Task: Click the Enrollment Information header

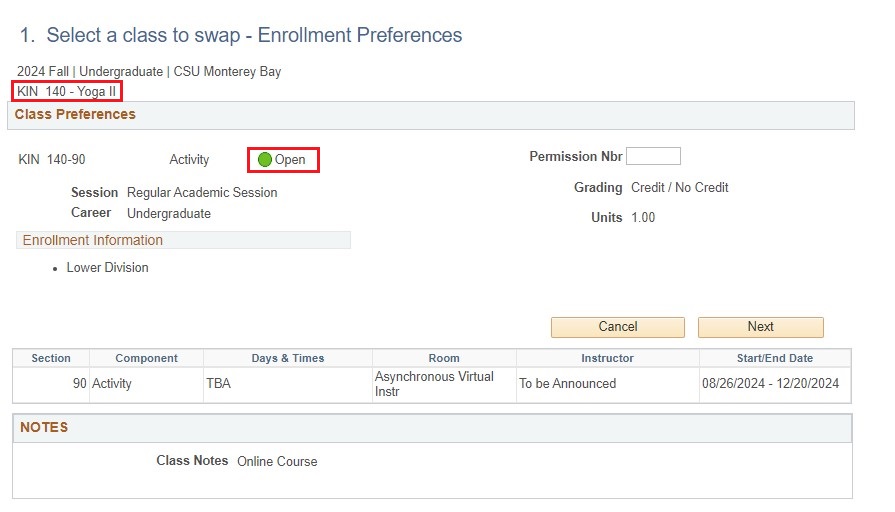Action: coord(93,241)
